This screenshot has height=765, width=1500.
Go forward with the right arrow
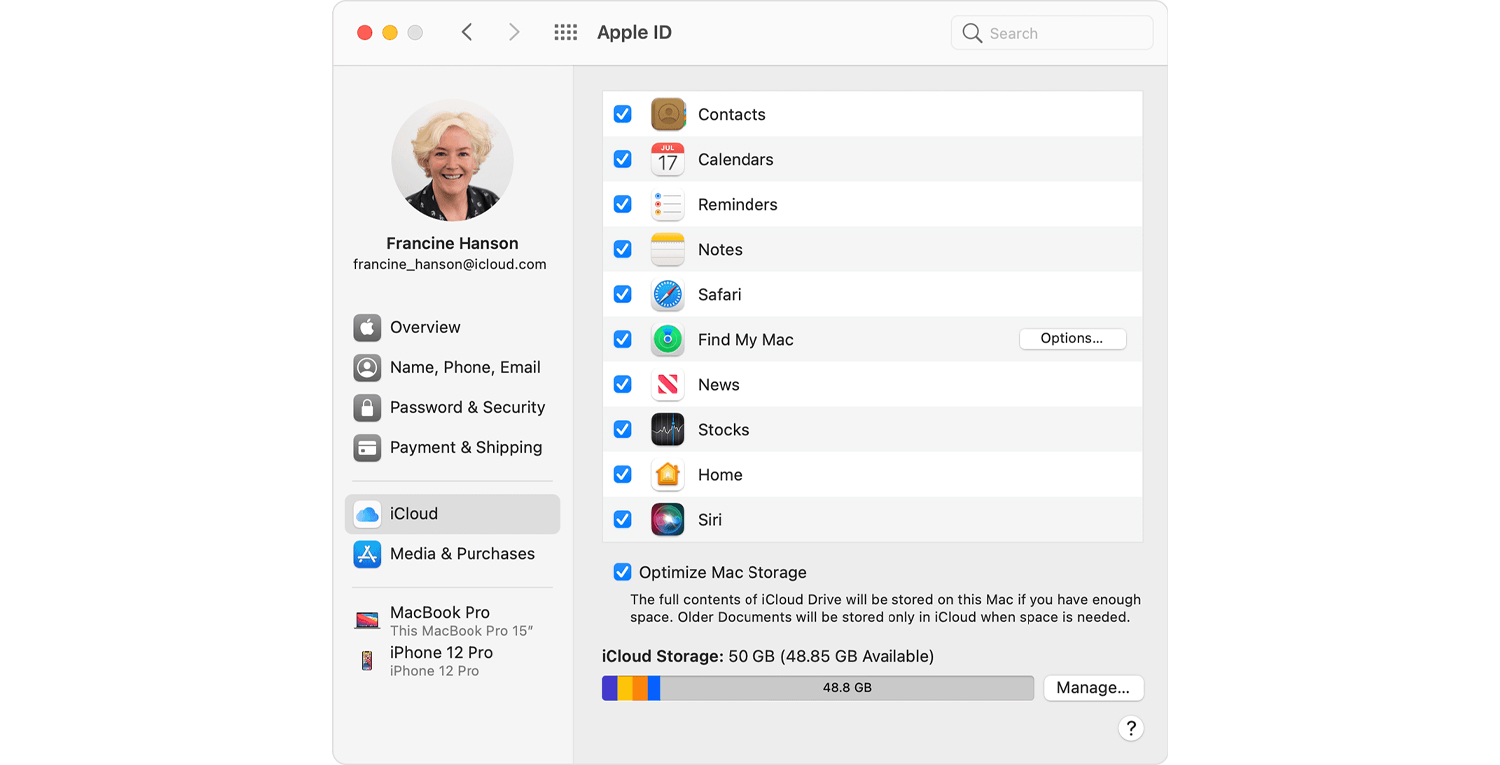click(x=514, y=32)
